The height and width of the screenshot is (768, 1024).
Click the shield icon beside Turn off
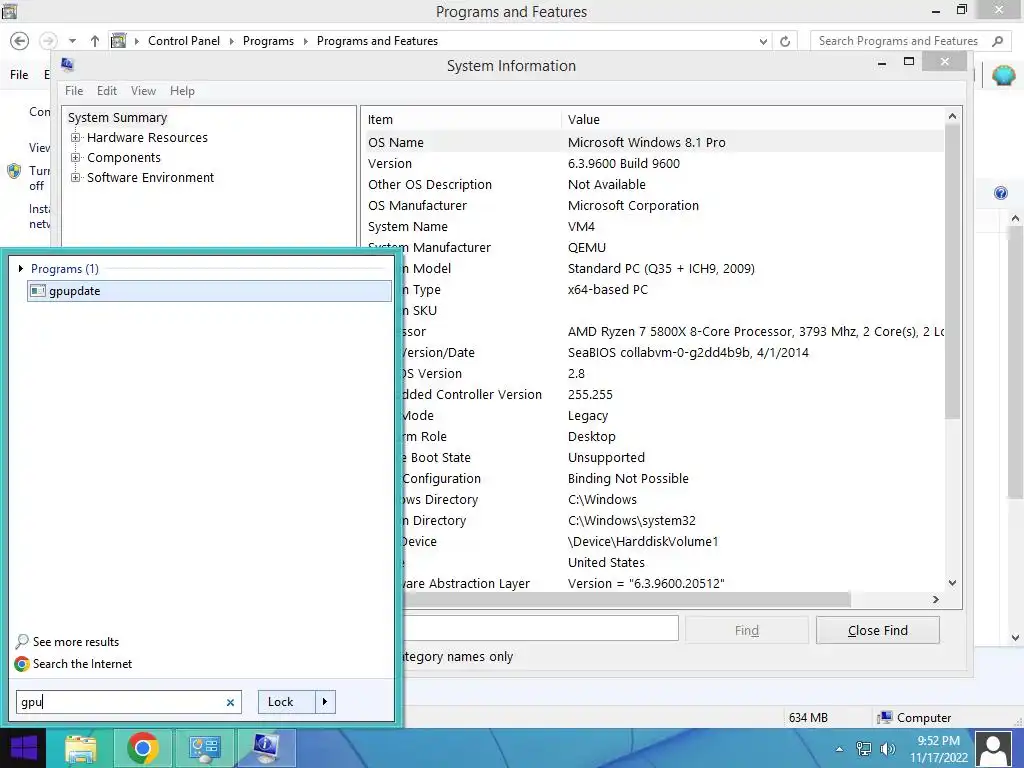click(14, 171)
